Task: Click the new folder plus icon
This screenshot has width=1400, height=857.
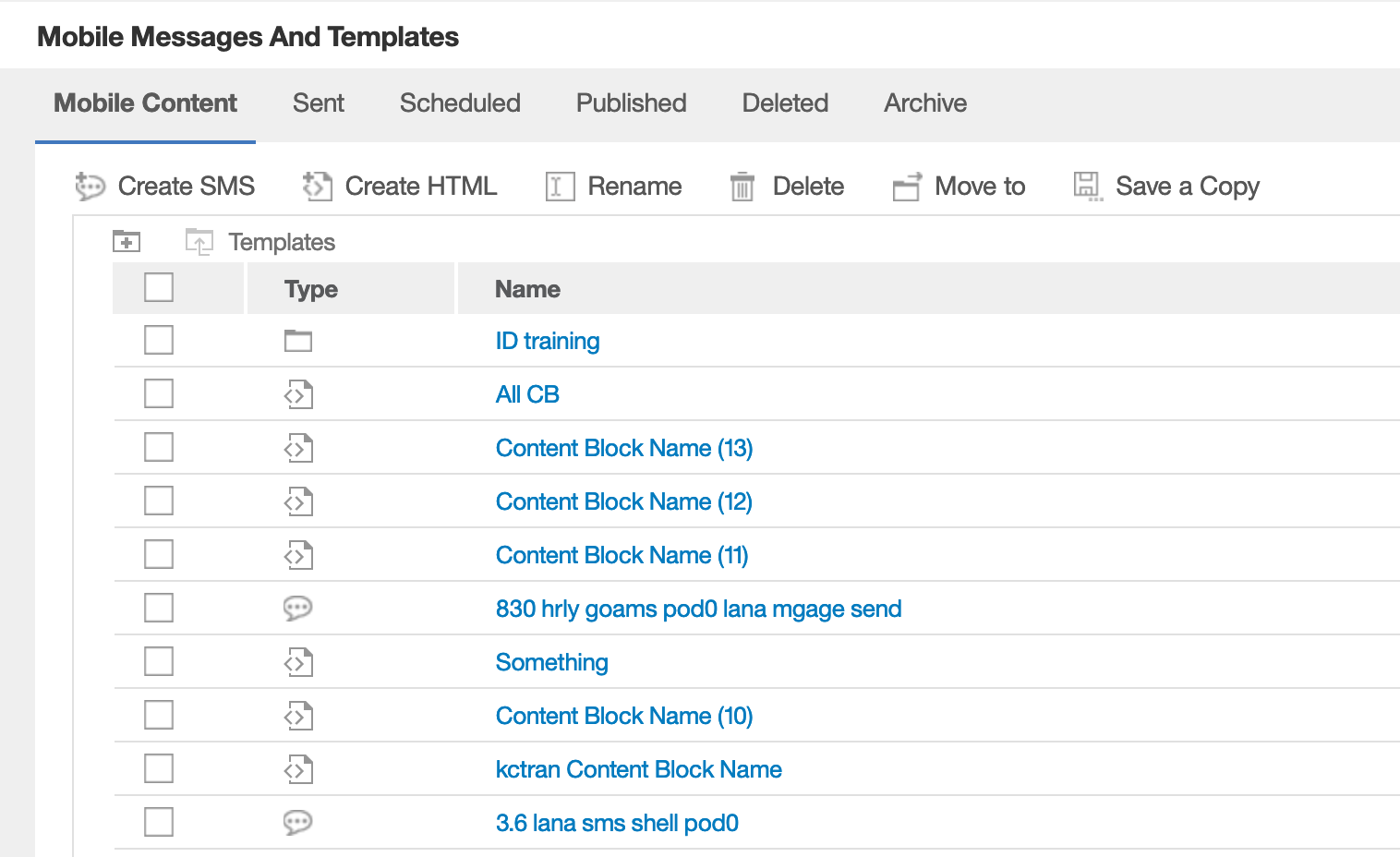Action: coord(127,241)
